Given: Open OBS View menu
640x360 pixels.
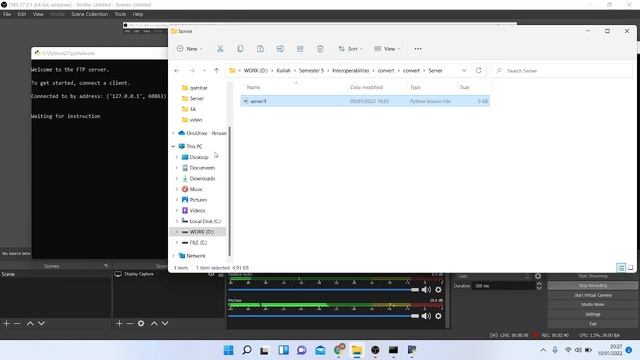Looking at the screenshot, I should (x=38, y=14).
